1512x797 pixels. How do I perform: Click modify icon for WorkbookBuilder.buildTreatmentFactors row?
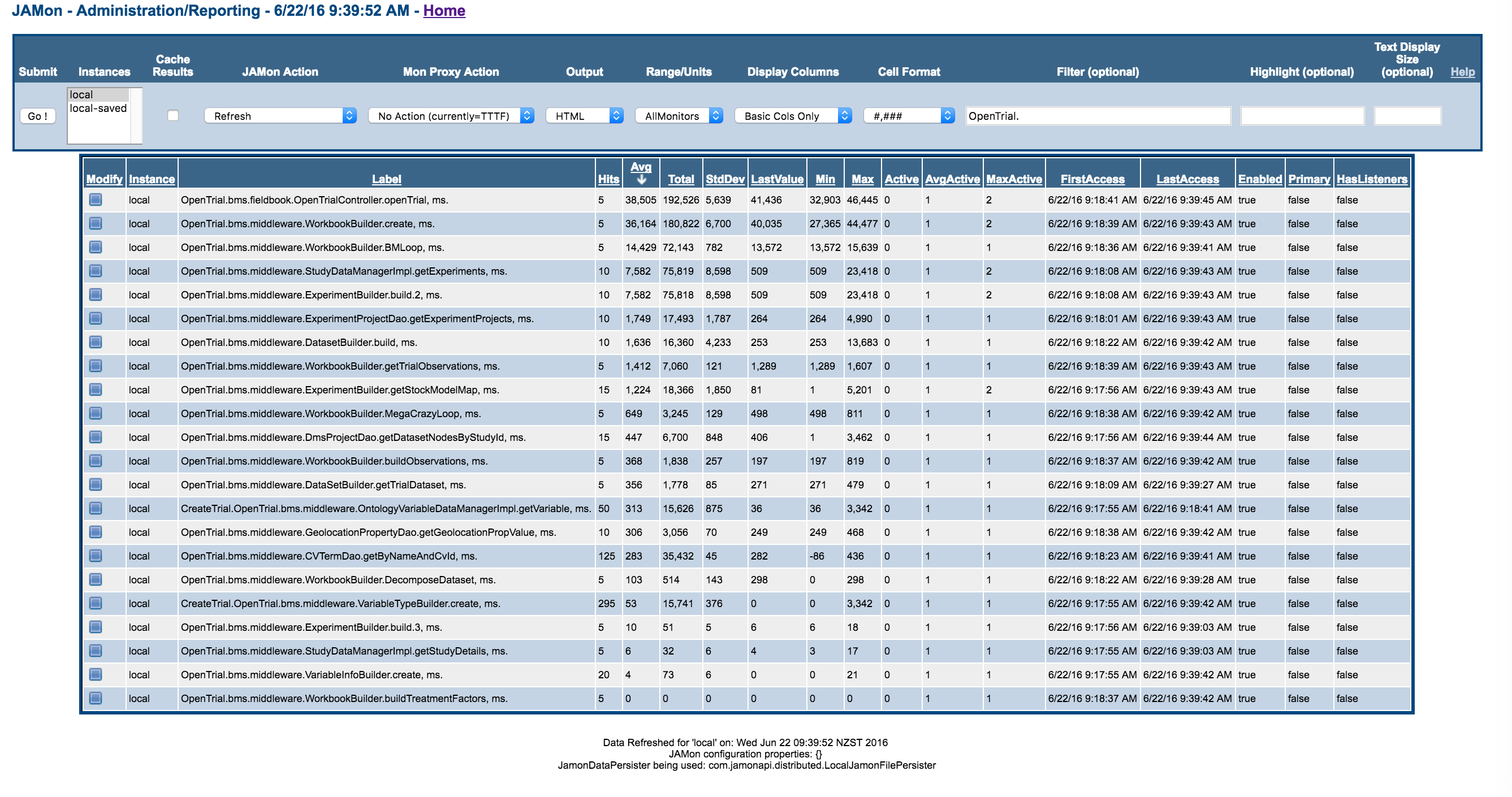[x=96, y=698]
